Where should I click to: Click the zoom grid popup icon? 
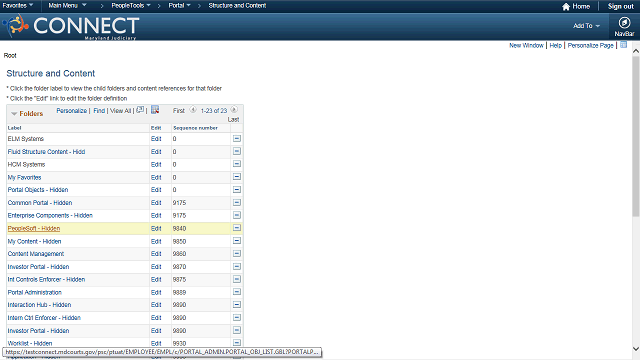click(140, 110)
